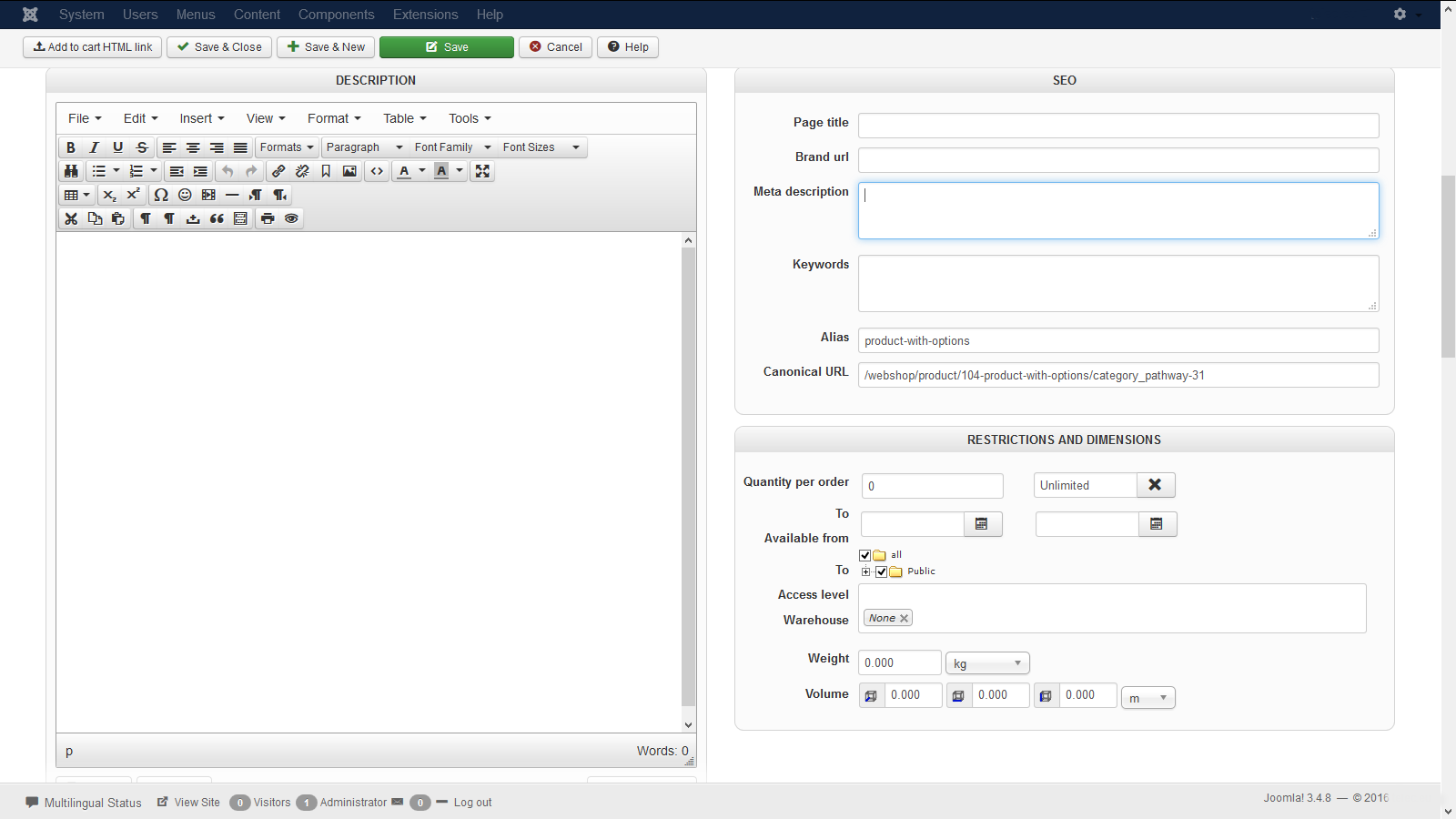Uncheck the 'all' access level checkbox
Image resolution: width=1456 pixels, height=819 pixels.
coord(865,555)
